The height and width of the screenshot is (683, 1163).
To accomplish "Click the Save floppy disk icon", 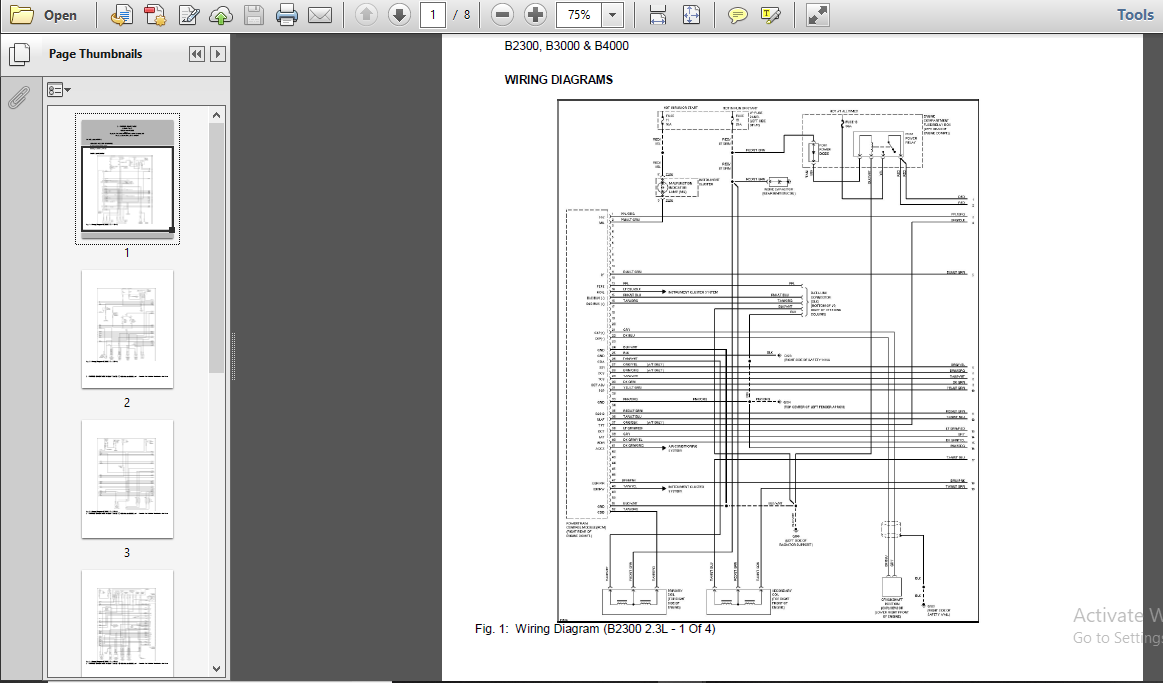I will pyautogui.click(x=254, y=15).
